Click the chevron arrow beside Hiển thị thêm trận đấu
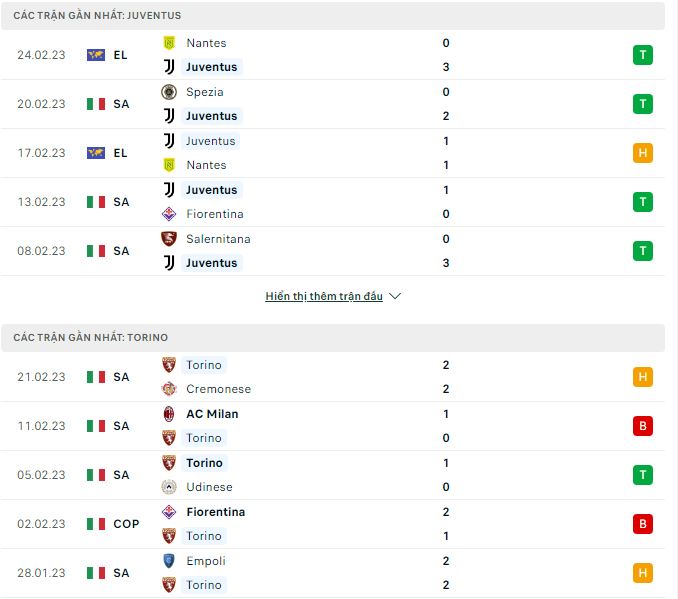 (395, 296)
